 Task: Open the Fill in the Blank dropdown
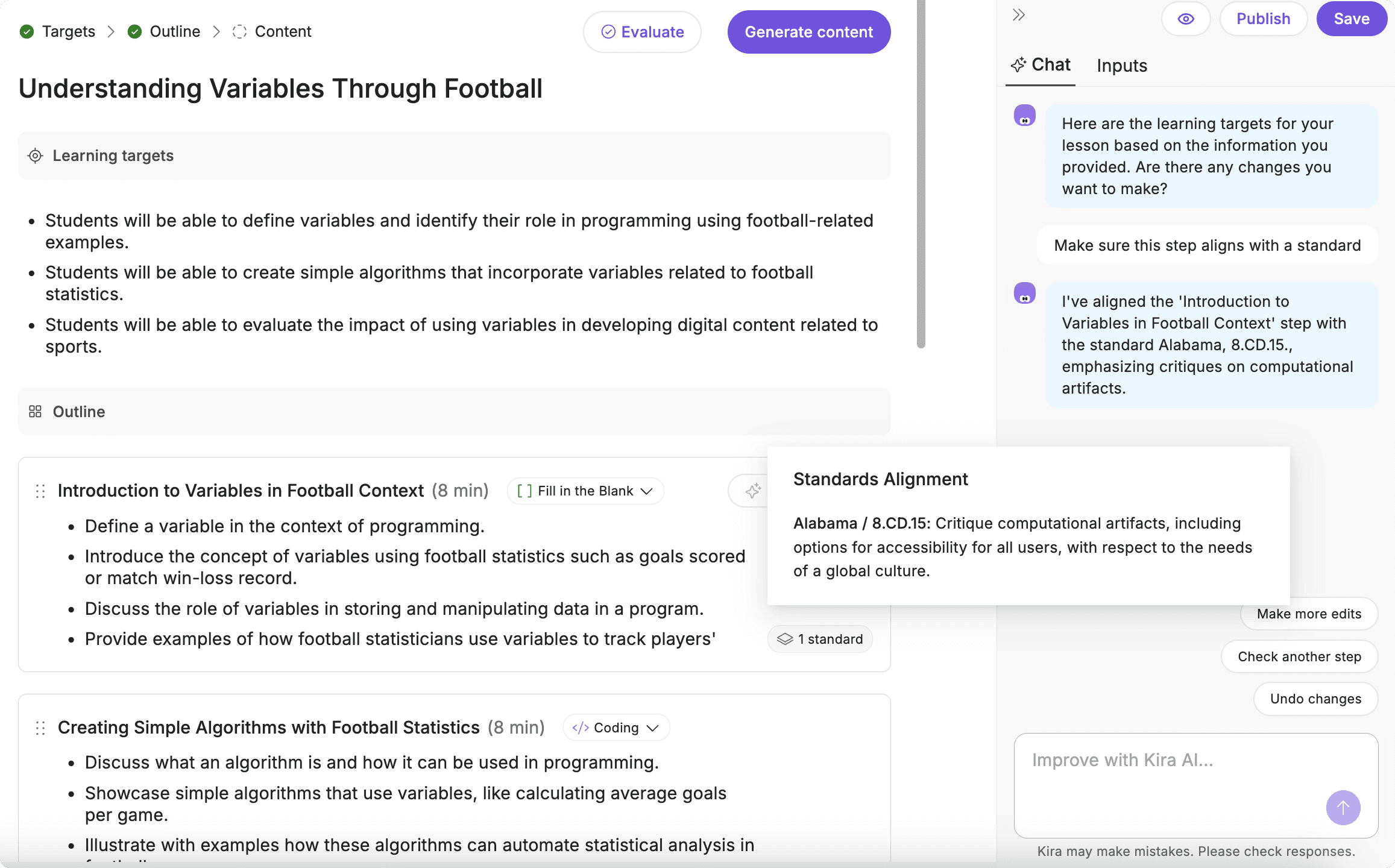(585, 491)
